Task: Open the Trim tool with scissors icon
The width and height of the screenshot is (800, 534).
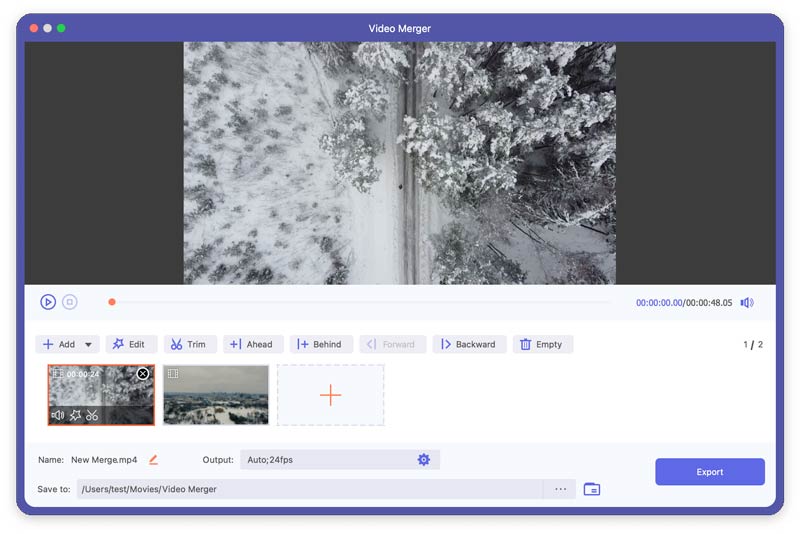Action: pos(187,344)
